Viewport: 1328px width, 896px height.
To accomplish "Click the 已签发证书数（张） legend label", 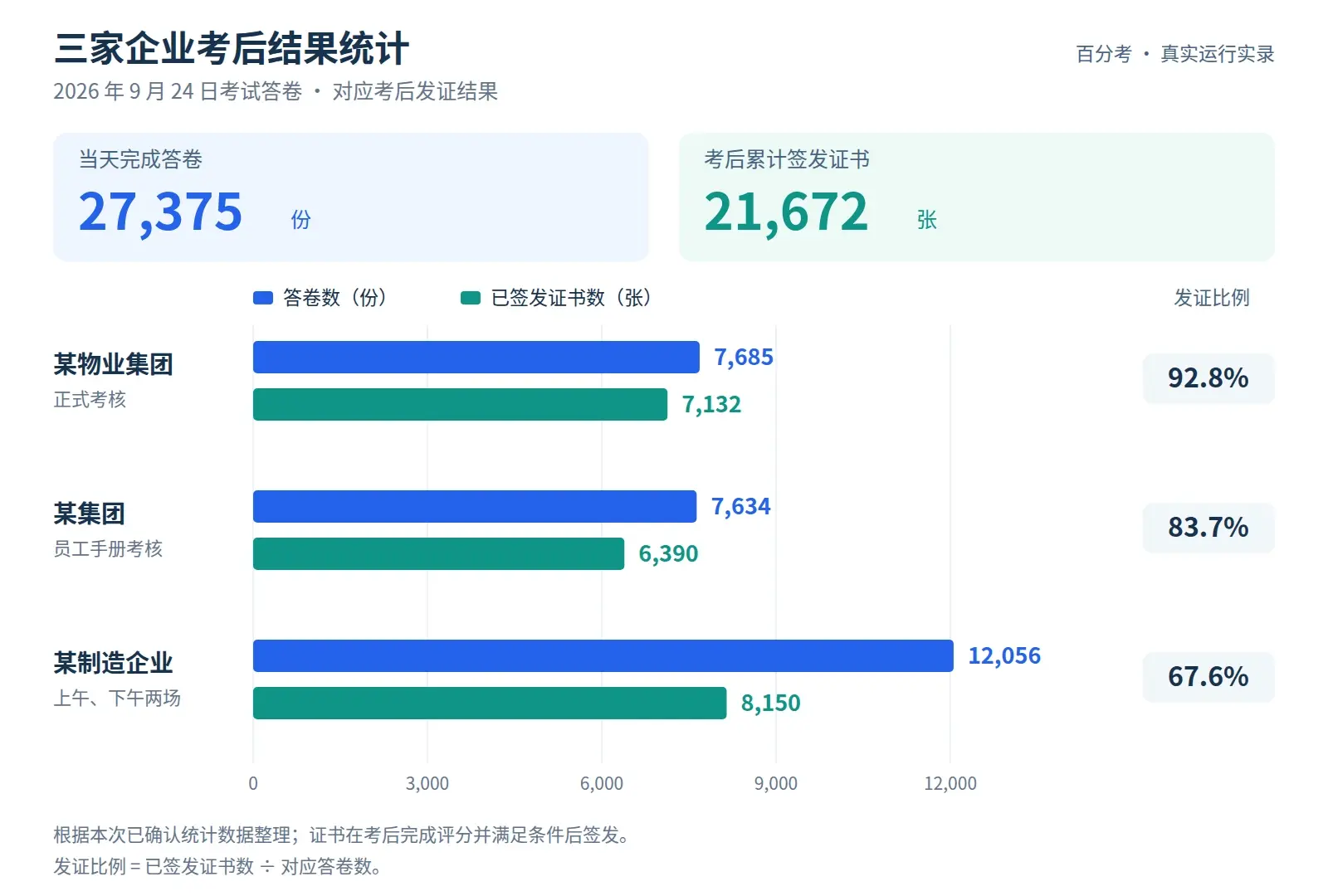I will tap(572, 298).
